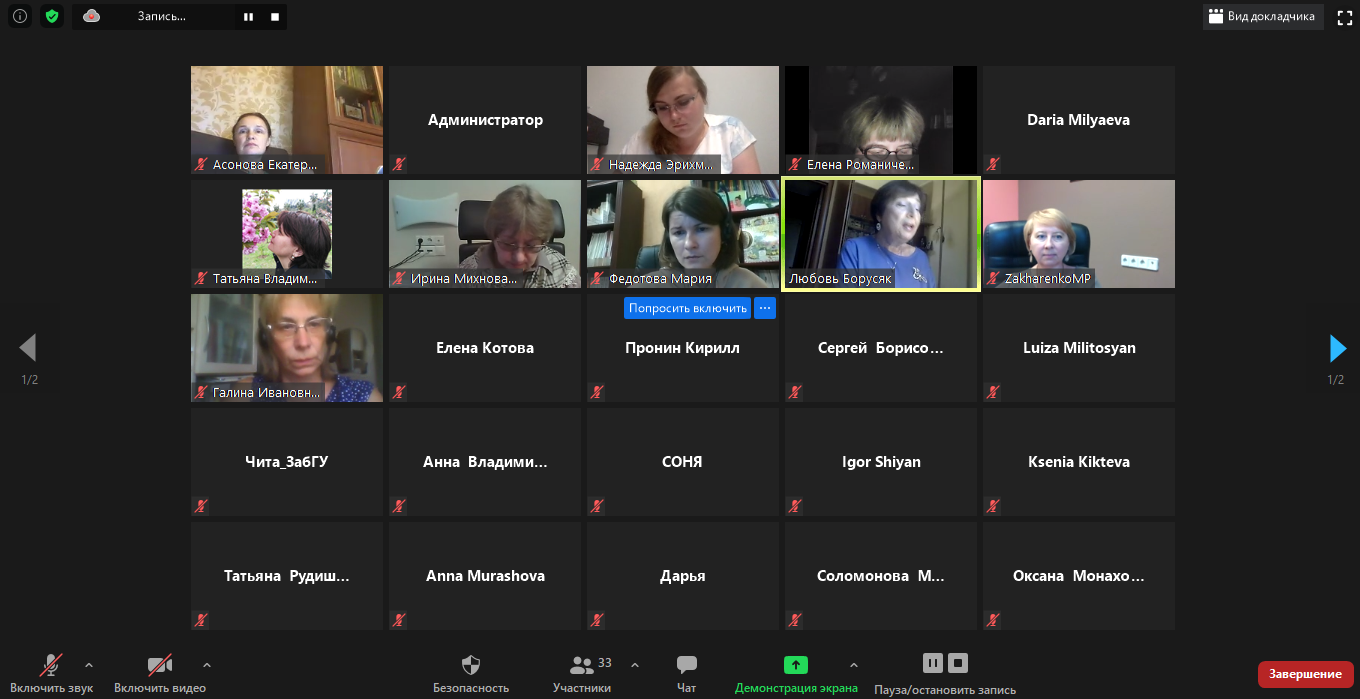
Task: Pause recording in the bottom toolbar
Action: pyautogui.click(x=932, y=663)
